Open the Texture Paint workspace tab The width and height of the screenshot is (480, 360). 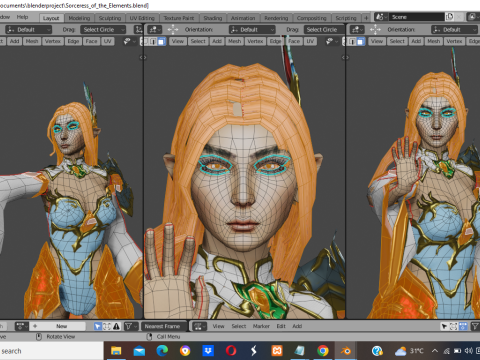(x=179, y=18)
